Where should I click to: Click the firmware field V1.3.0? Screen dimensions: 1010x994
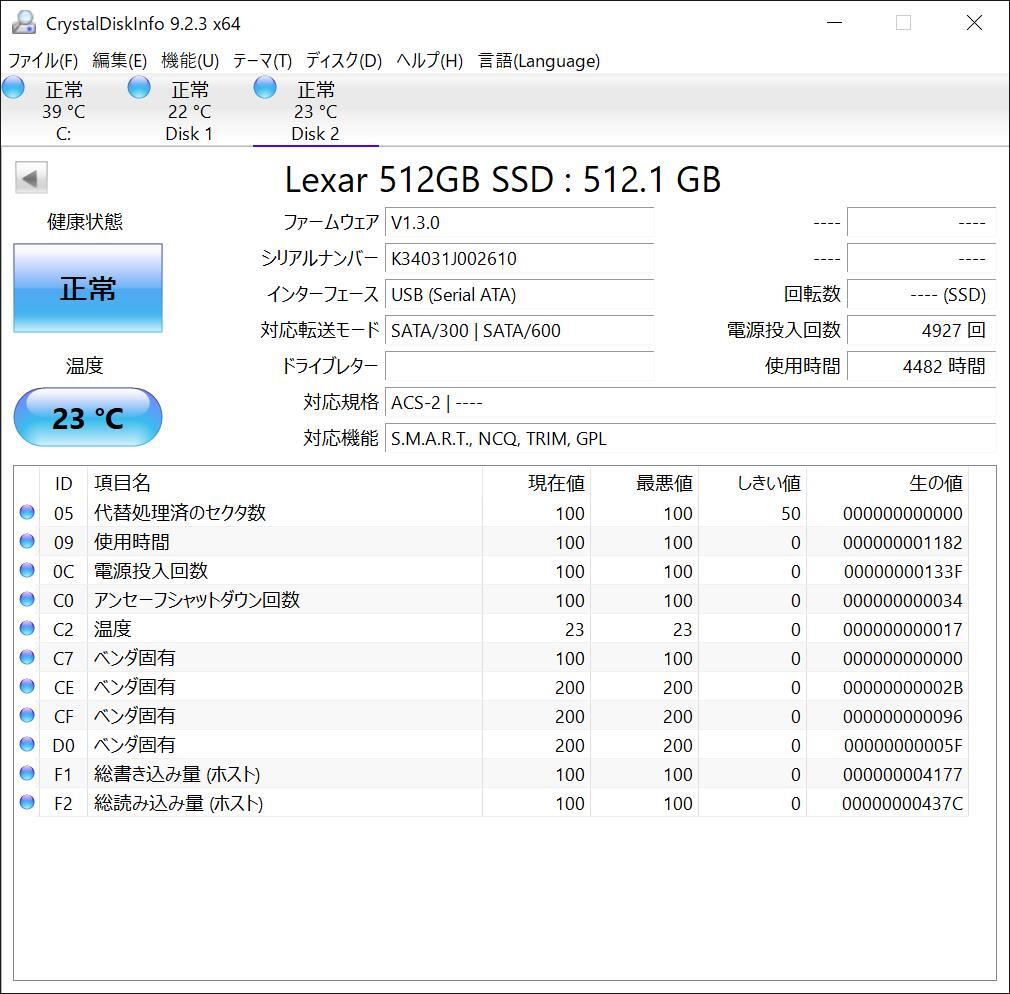[519, 223]
